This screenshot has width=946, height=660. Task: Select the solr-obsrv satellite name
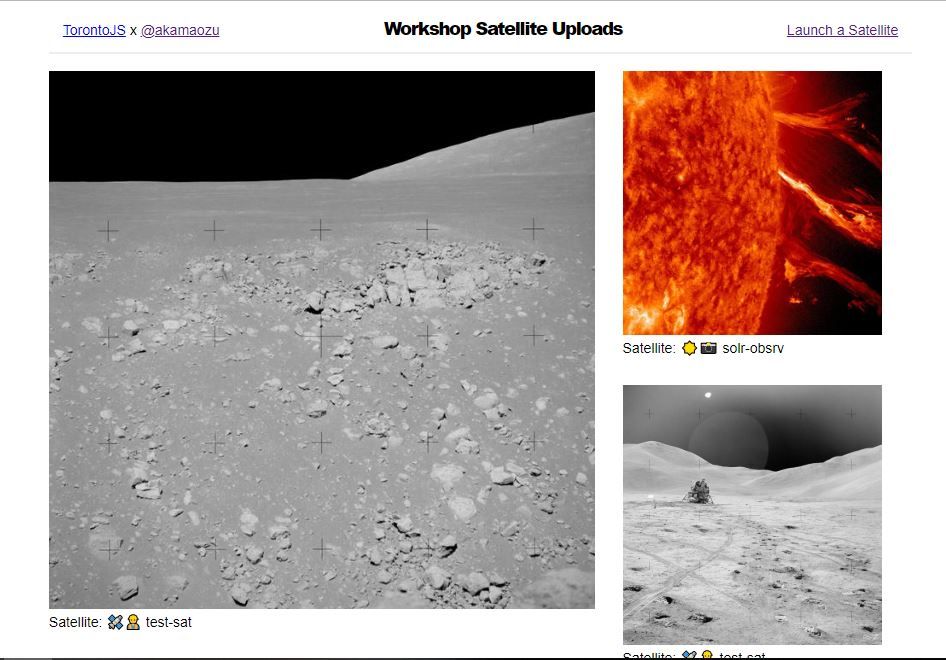tap(753, 348)
